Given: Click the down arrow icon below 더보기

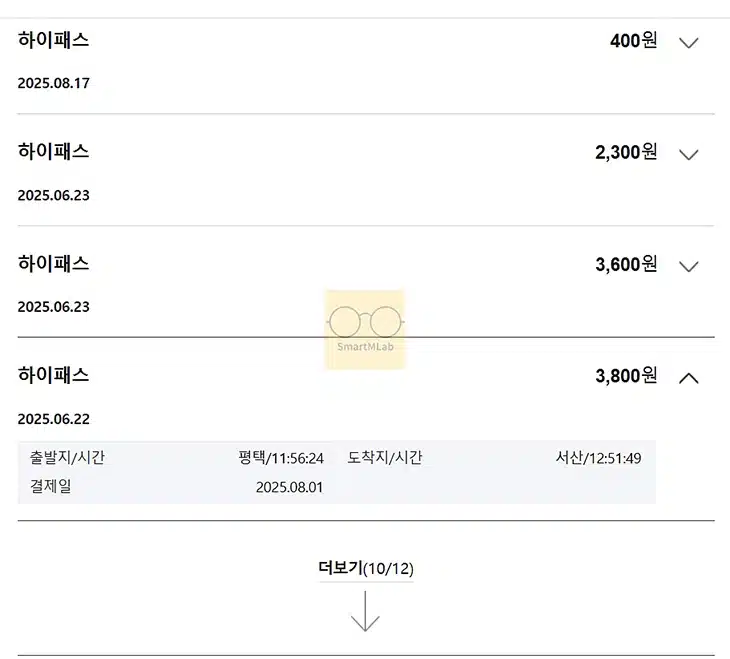Looking at the screenshot, I should pos(365,611).
